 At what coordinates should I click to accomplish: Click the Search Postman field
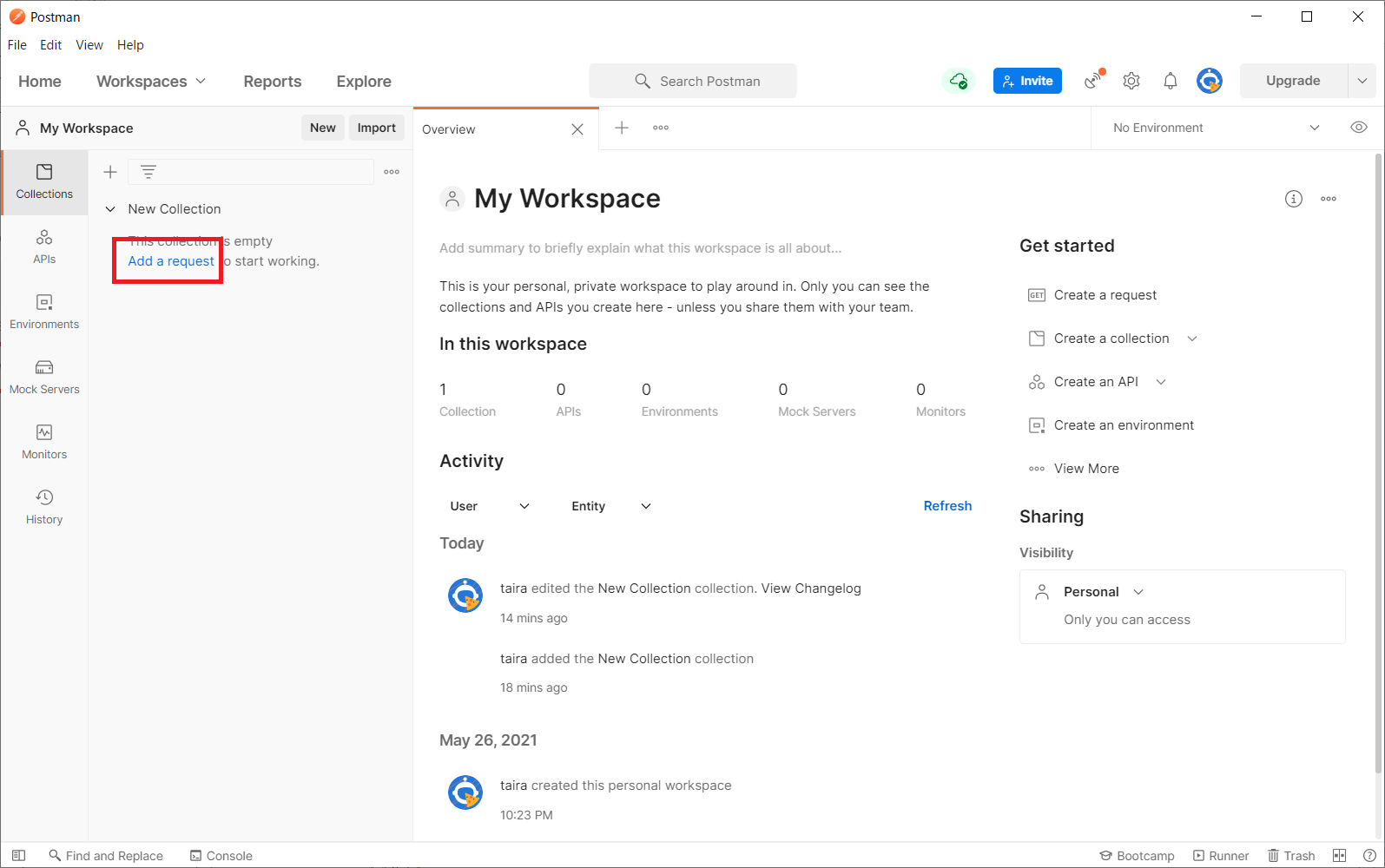[693, 81]
